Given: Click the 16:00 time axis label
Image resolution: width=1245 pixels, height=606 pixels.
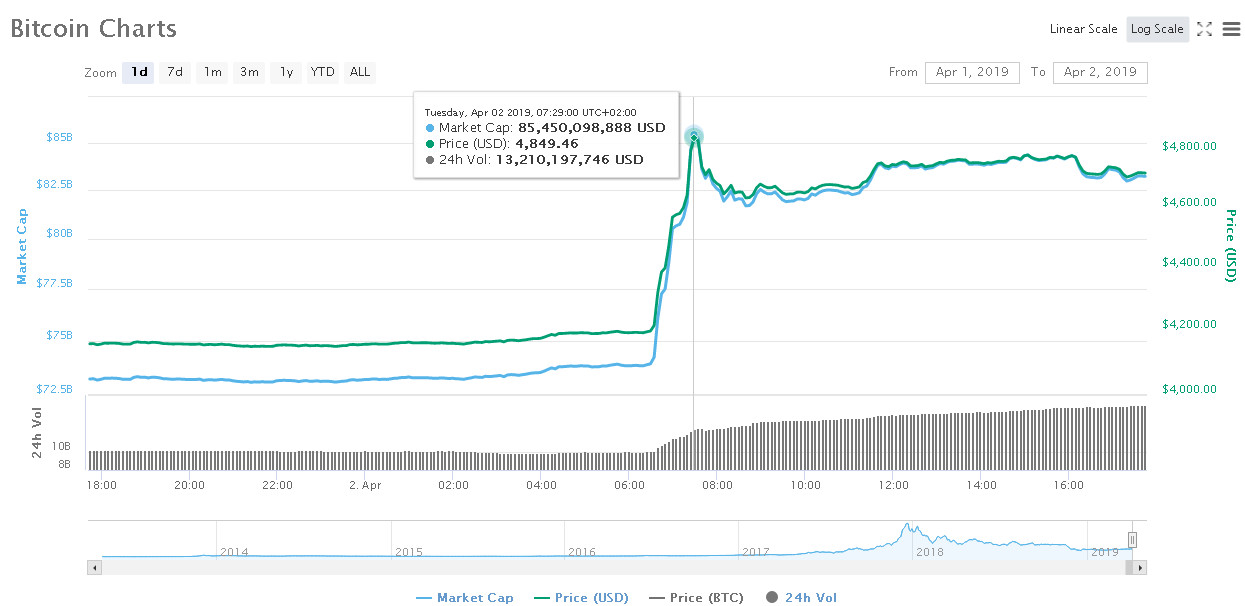Looking at the screenshot, I should click(1070, 485).
